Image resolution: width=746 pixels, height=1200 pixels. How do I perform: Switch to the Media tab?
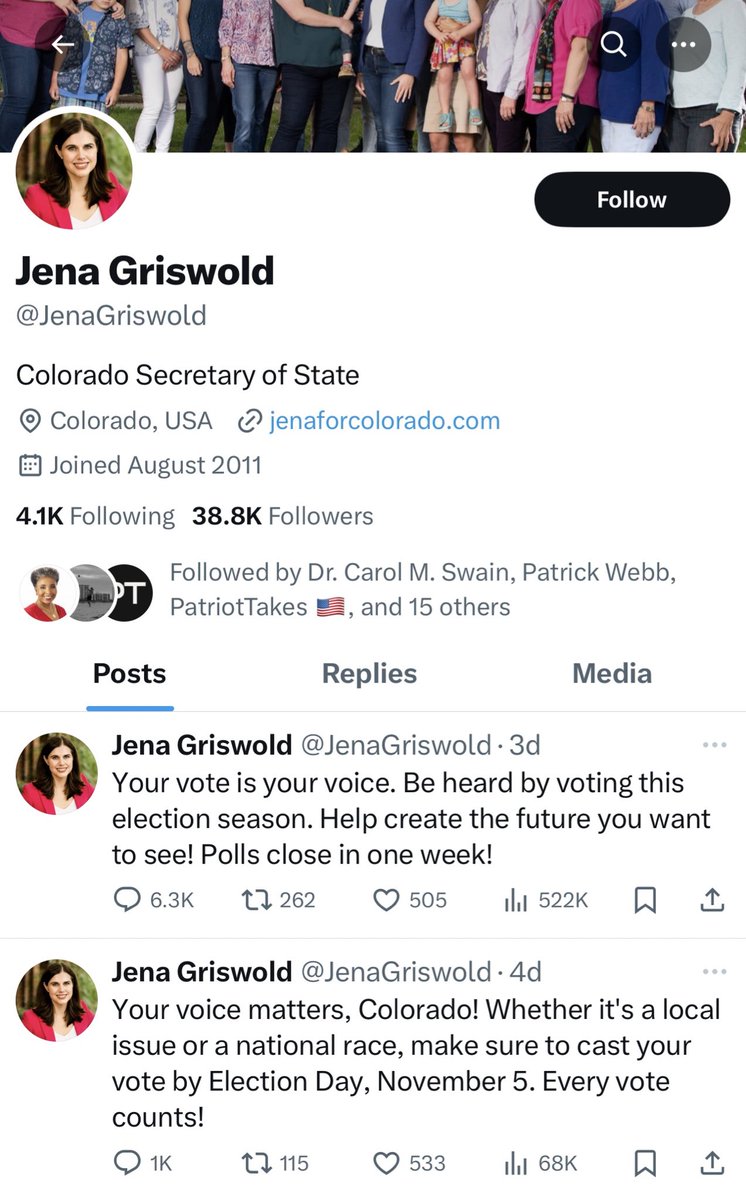[x=611, y=674]
